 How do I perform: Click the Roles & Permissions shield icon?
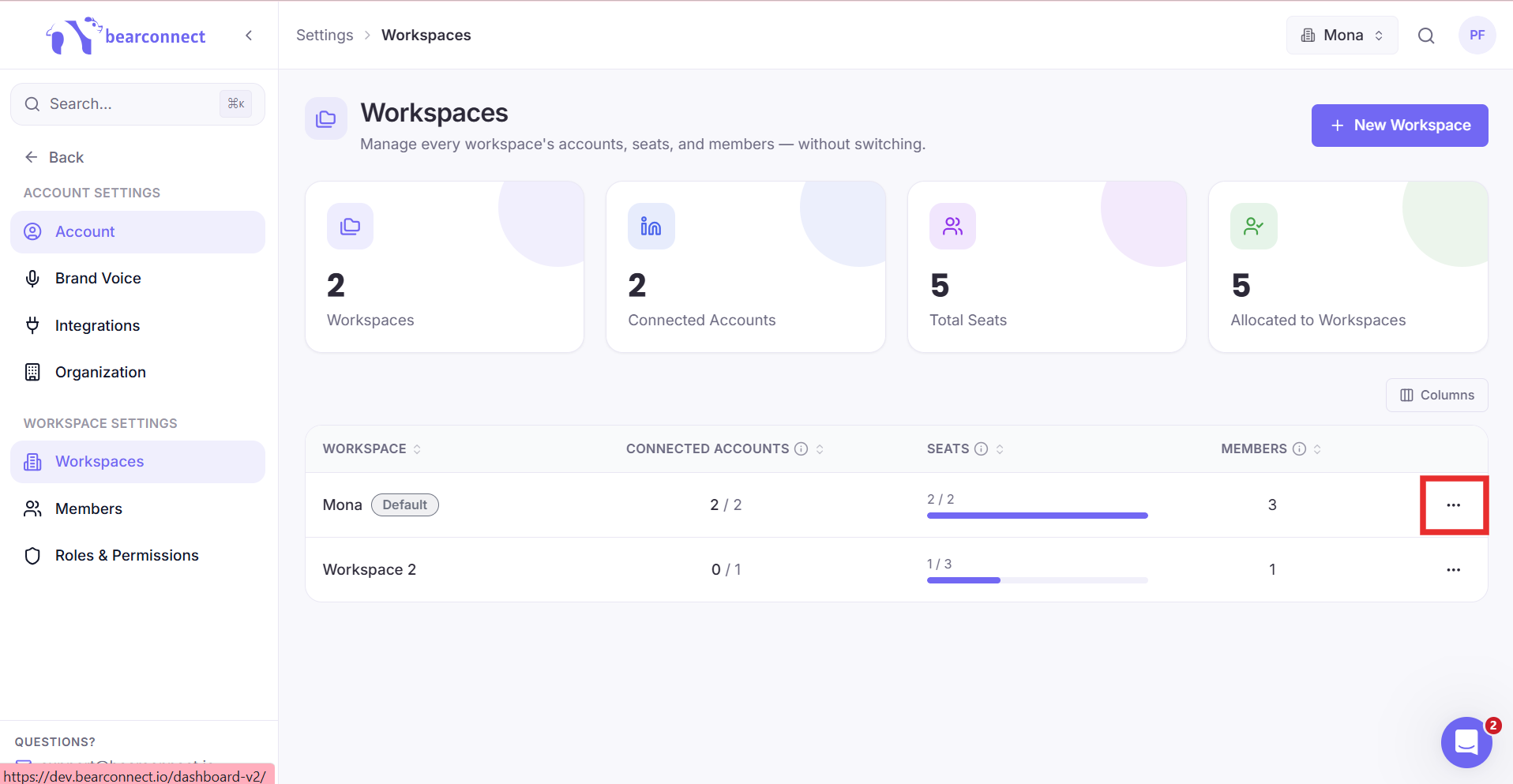(x=32, y=556)
